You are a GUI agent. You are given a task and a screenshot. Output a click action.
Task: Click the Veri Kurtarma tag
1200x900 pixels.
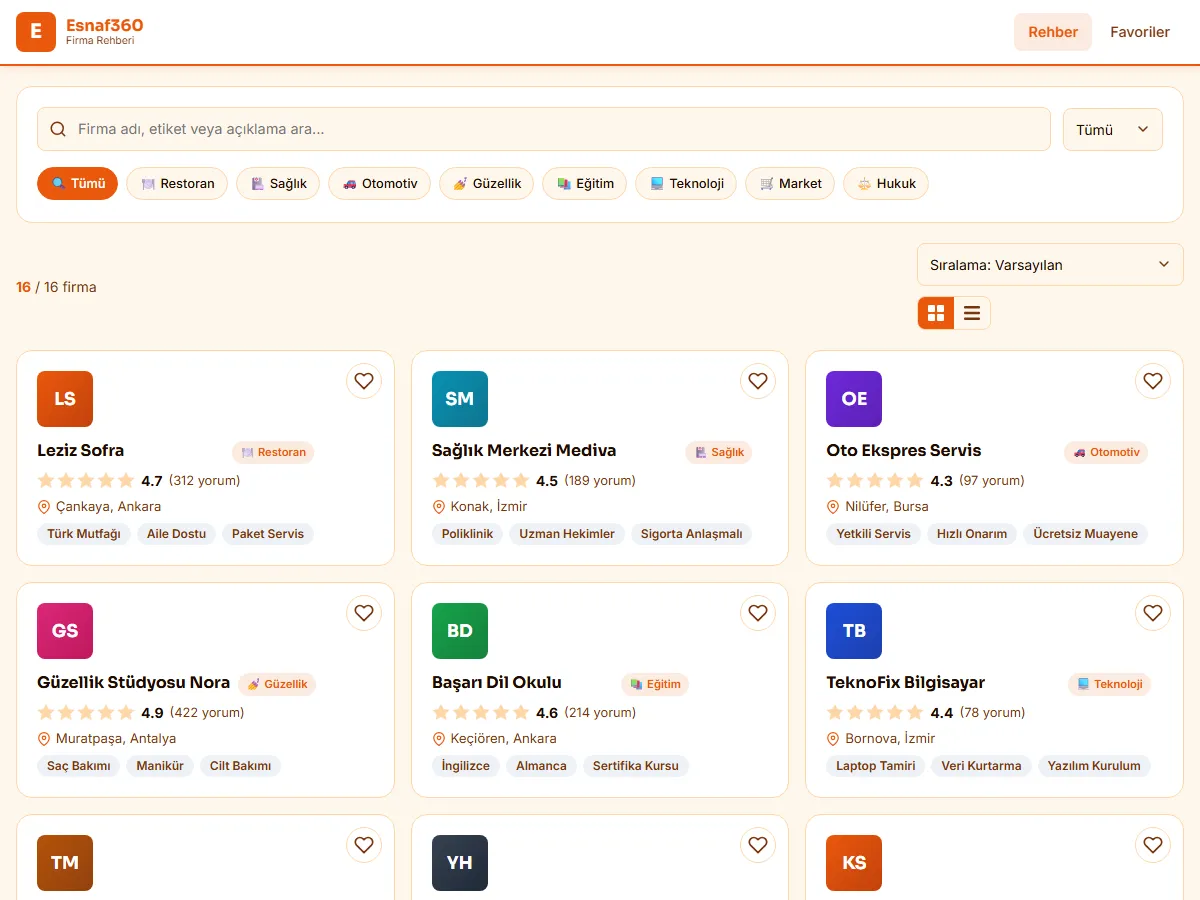(981, 766)
